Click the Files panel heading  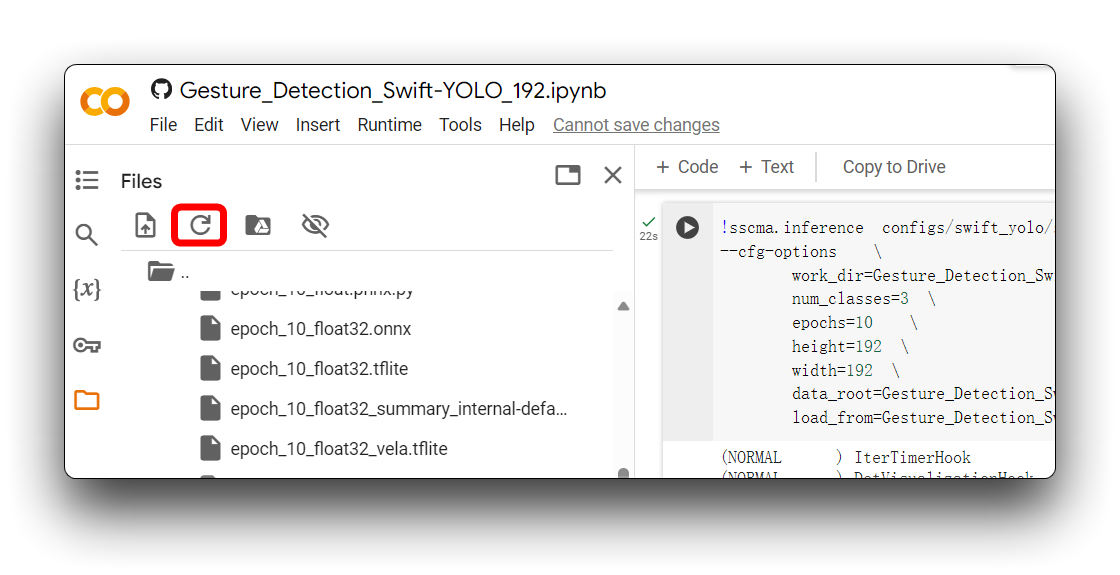click(141, 181)
